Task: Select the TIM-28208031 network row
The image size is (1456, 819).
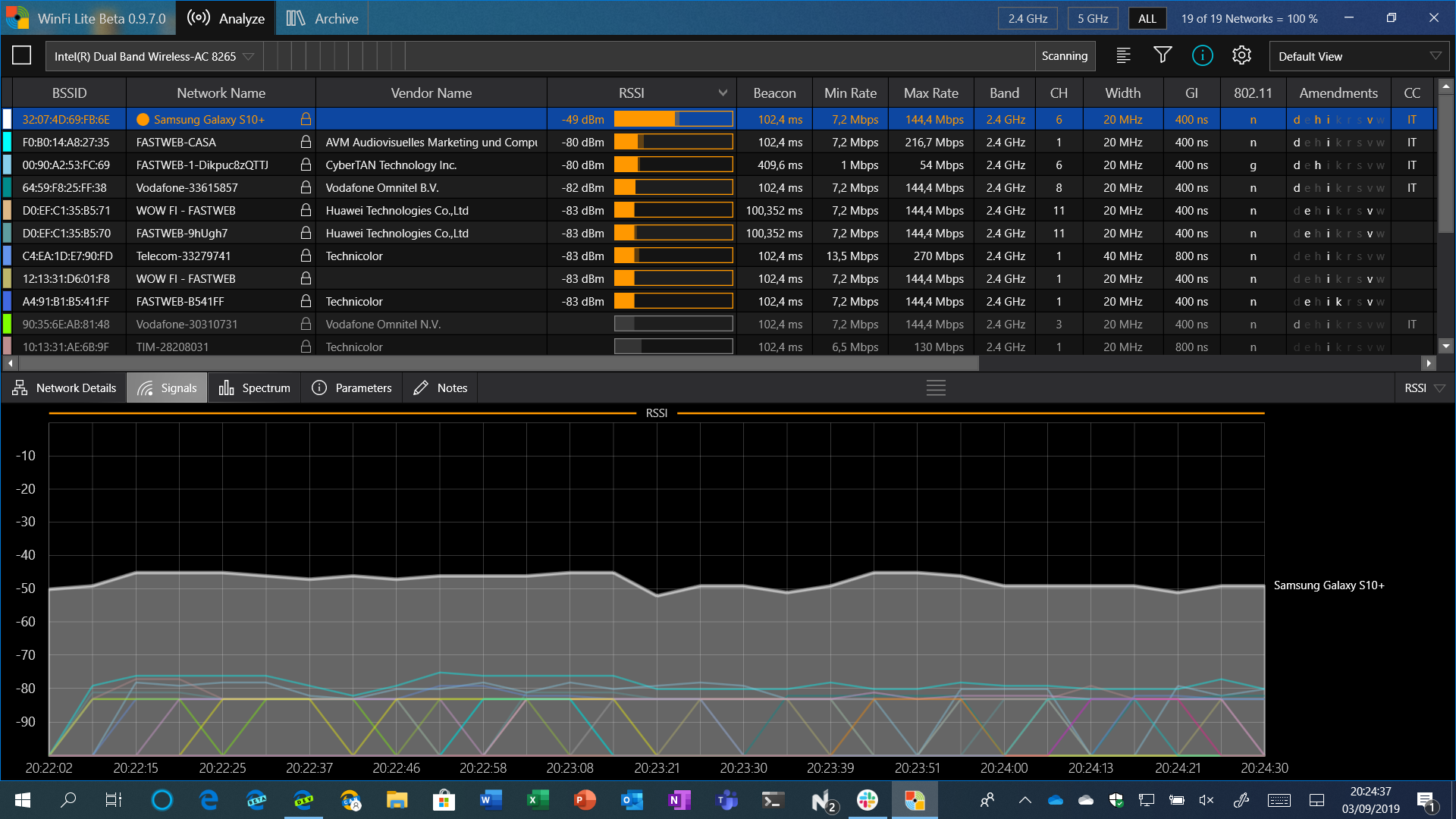Action: coord(718,347)
